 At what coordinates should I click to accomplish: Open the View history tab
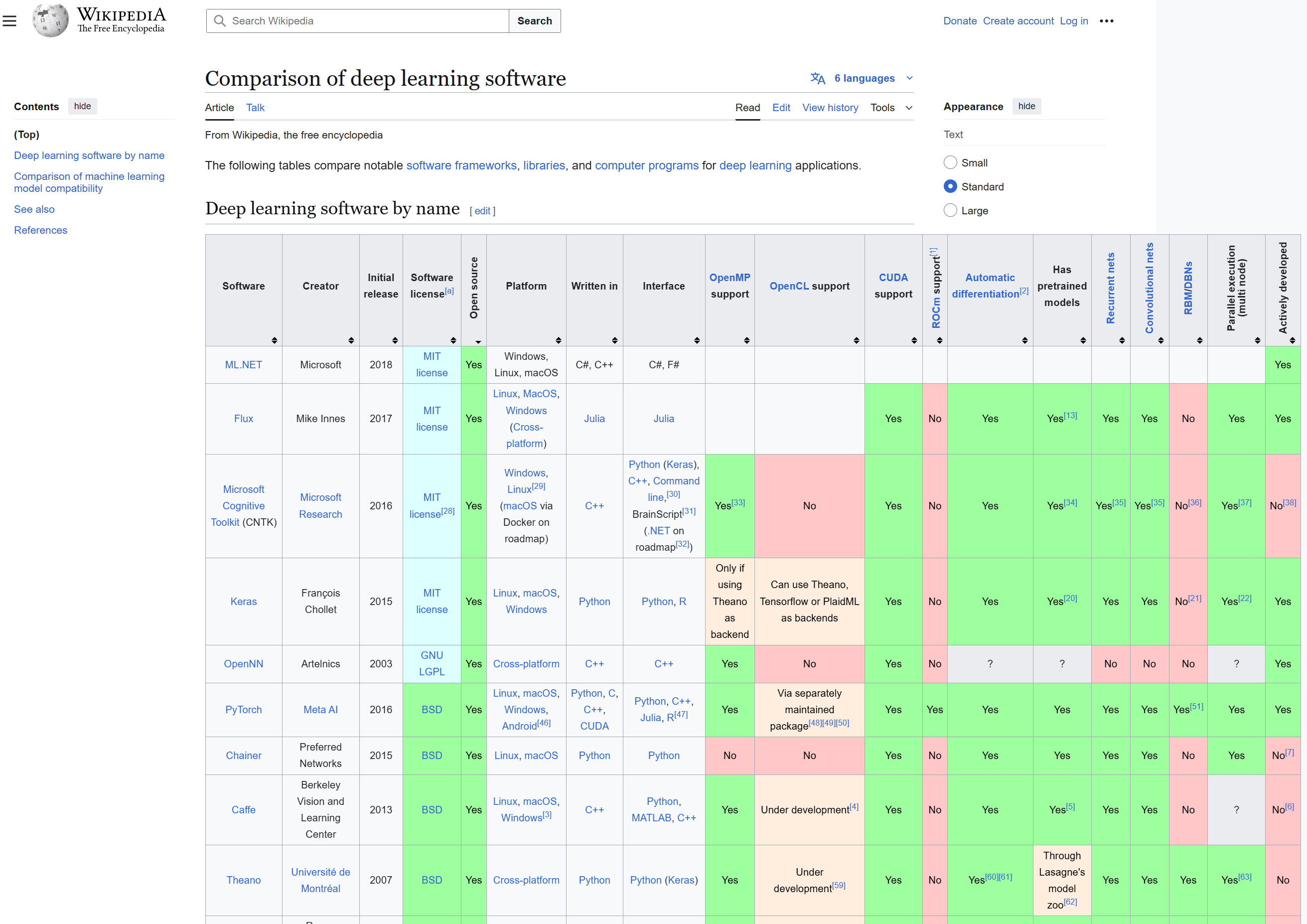point(830,108)
